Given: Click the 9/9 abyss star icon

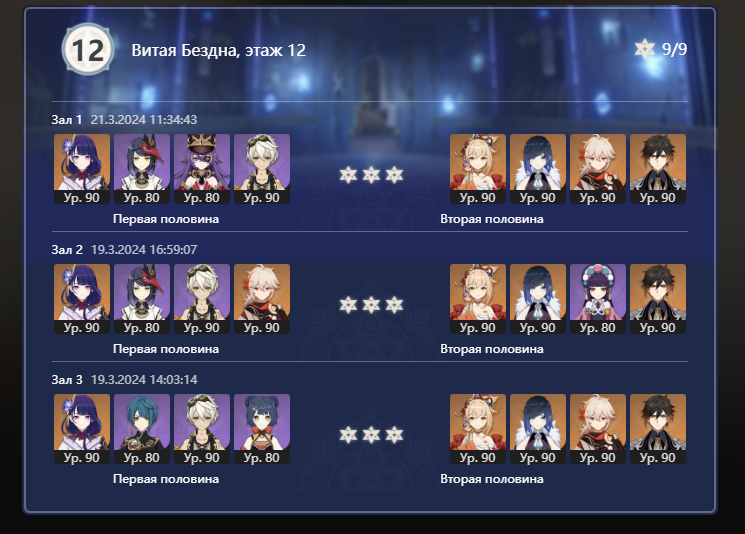Looking at the screenshot, I should pos(645,49).
